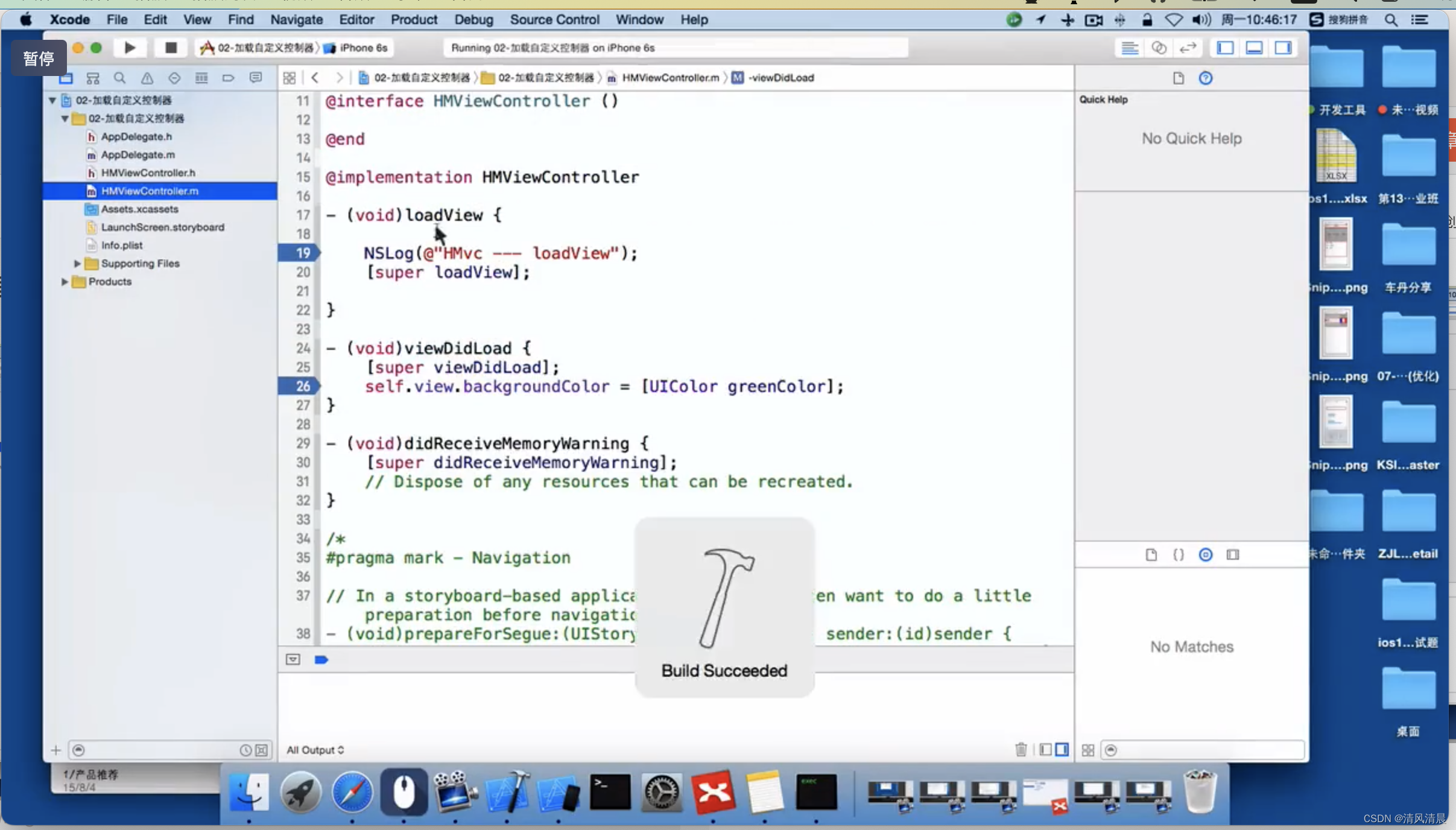Toggle the debug area visibility
Viewport: 1456px width, 830px height.
(1254, 48)
